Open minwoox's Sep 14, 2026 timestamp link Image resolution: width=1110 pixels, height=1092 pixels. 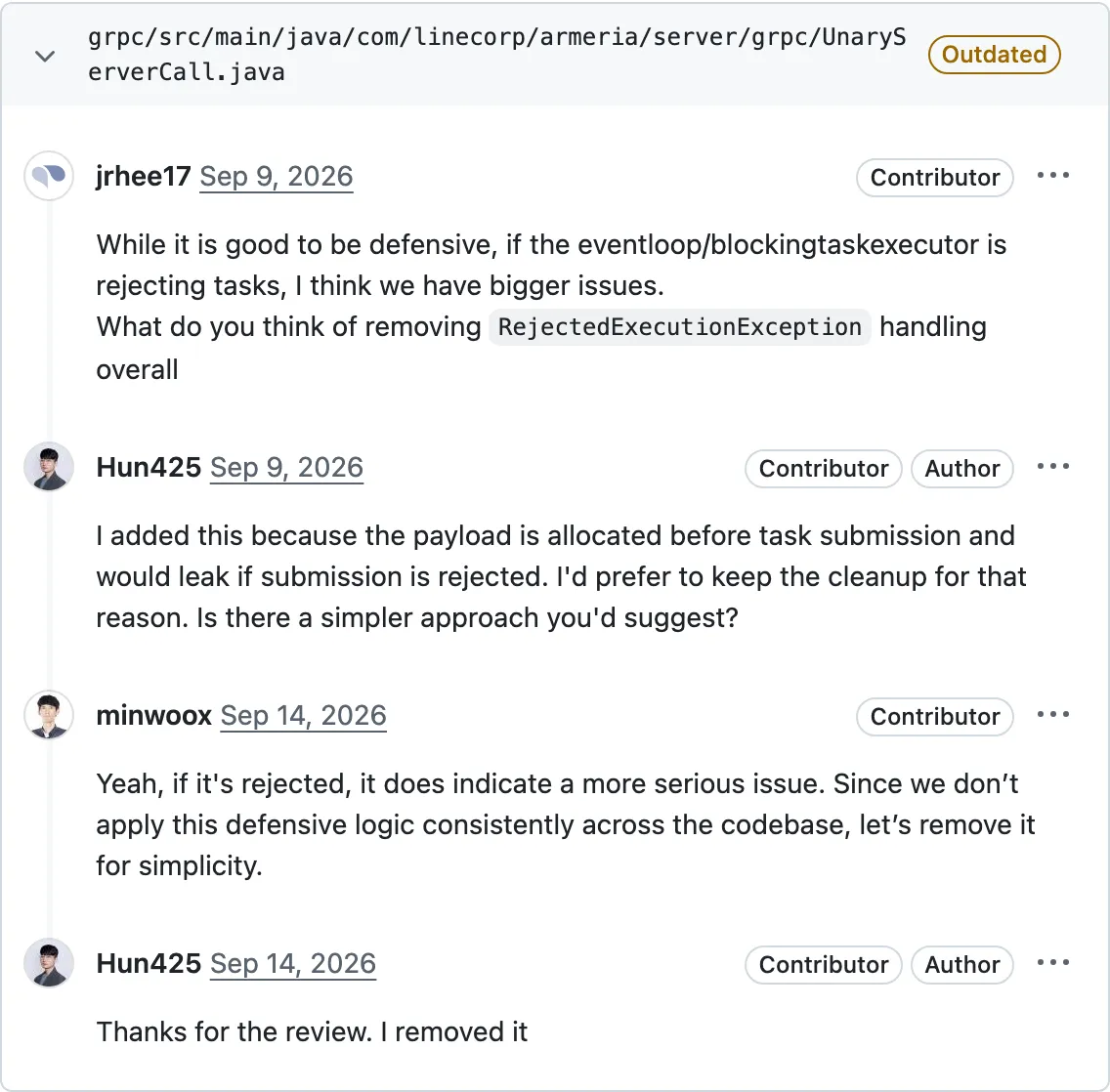[303, 716]
